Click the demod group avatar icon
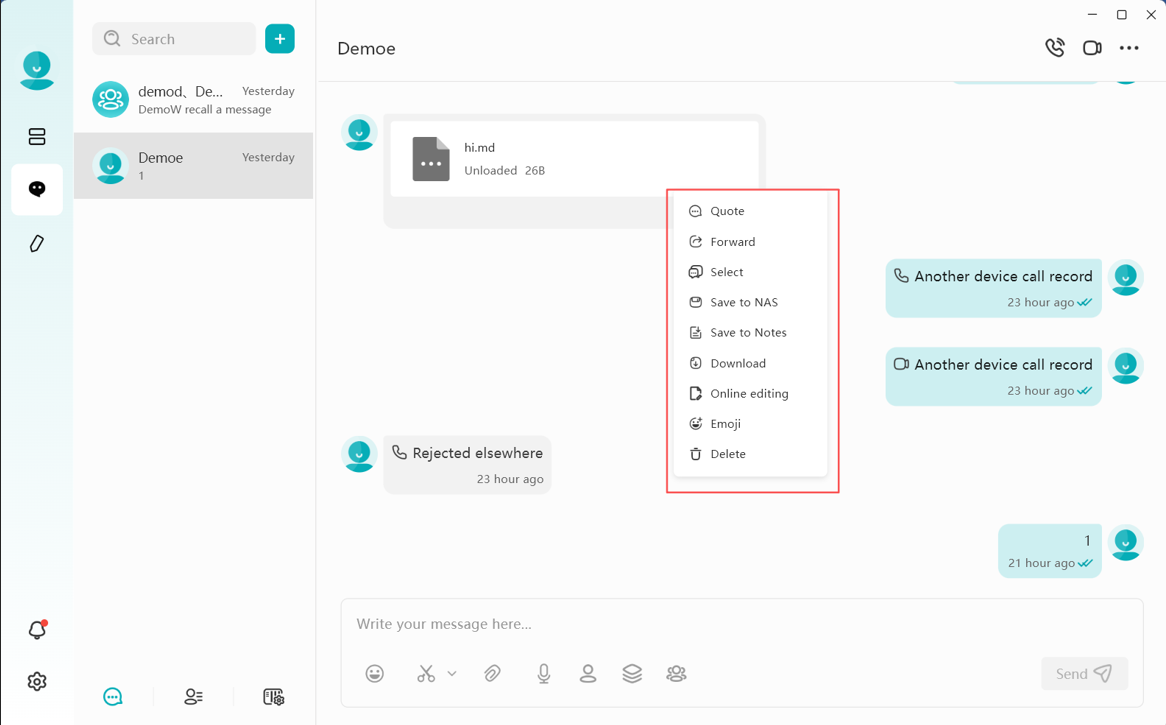 click(110, 100)
